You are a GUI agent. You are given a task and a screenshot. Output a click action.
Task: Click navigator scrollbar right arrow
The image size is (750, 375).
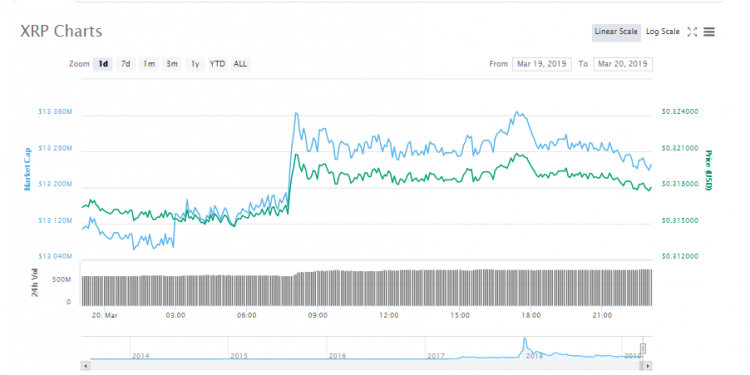coord(647,366)
